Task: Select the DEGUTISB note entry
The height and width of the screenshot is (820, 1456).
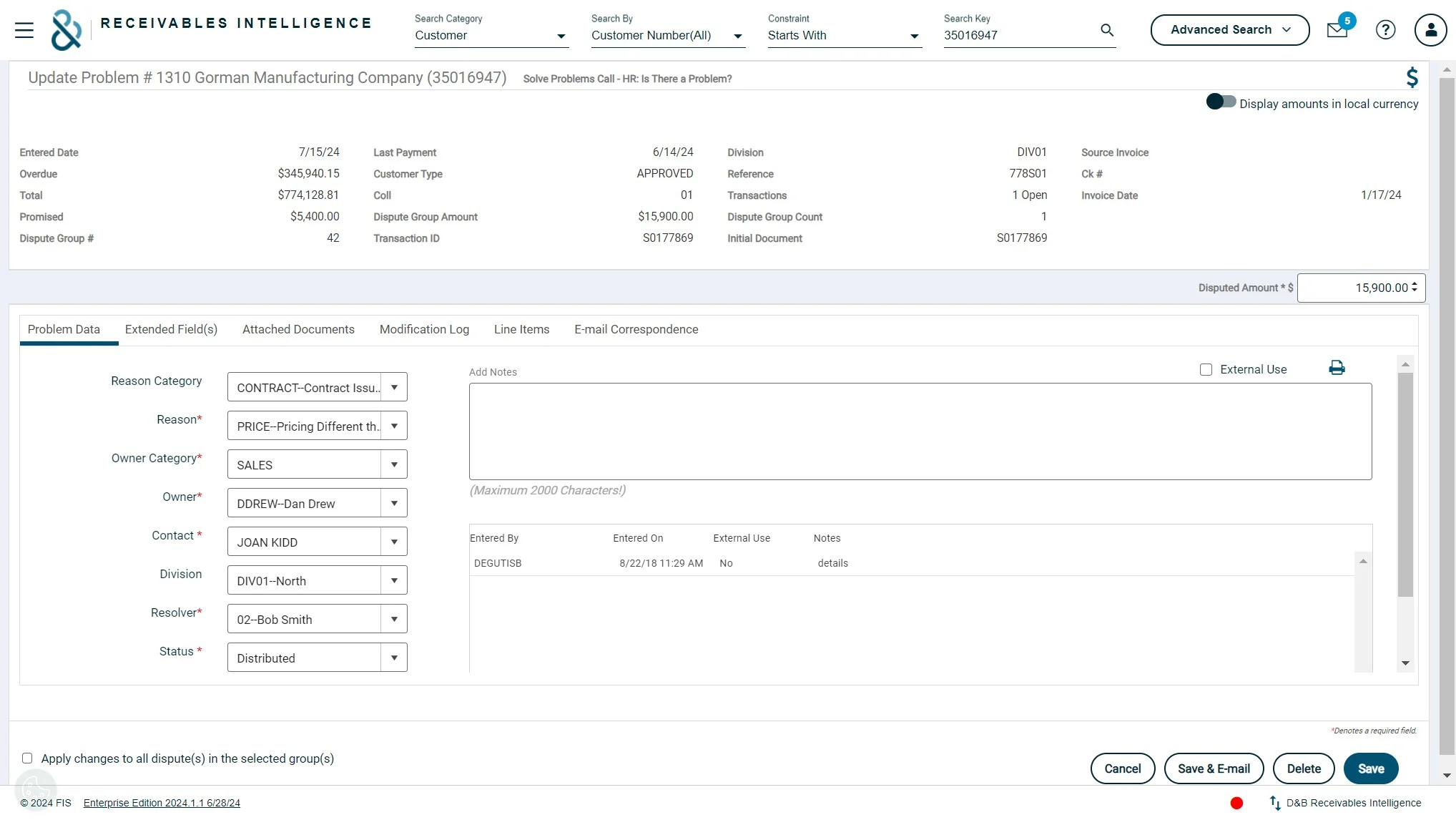Action: 912,563
